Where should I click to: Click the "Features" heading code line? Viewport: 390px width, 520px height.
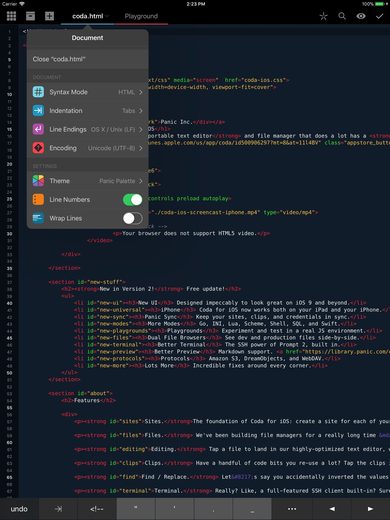88,400
